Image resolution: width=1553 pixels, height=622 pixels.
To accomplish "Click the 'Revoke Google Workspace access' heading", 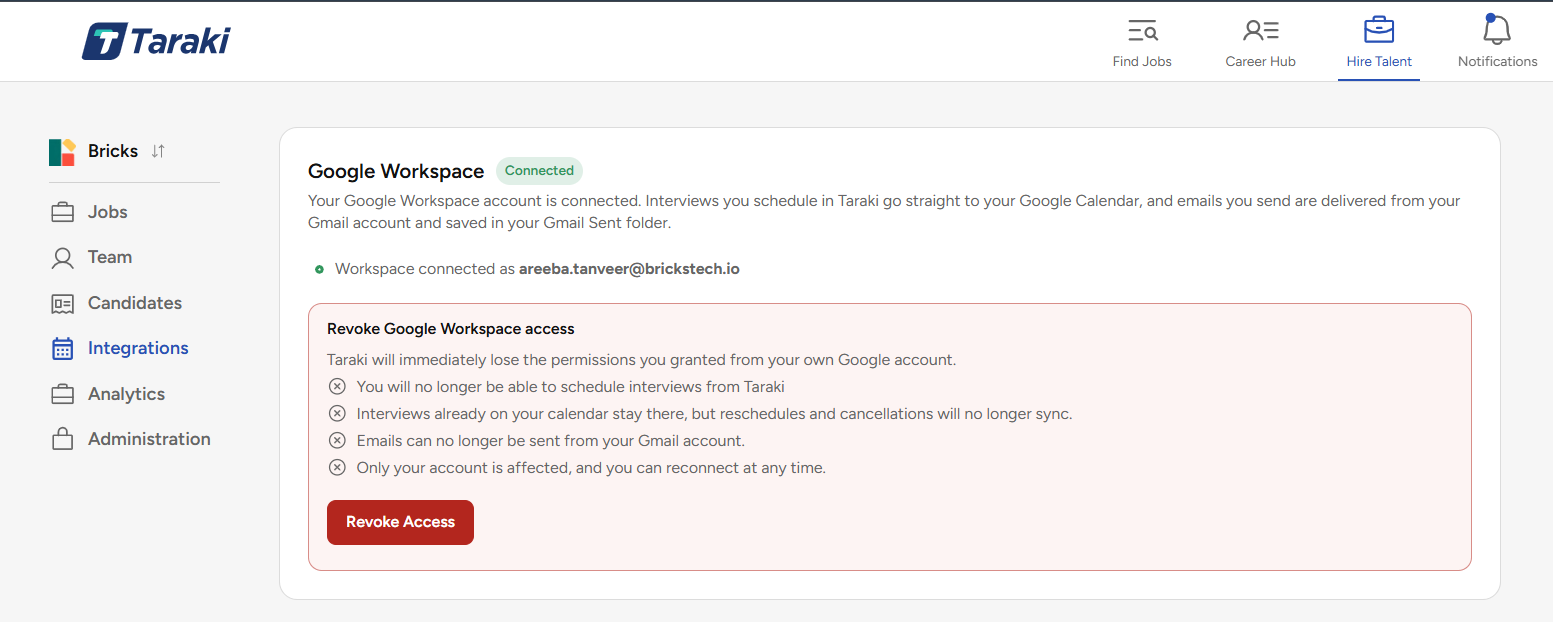I will click(x=451, y=328).
